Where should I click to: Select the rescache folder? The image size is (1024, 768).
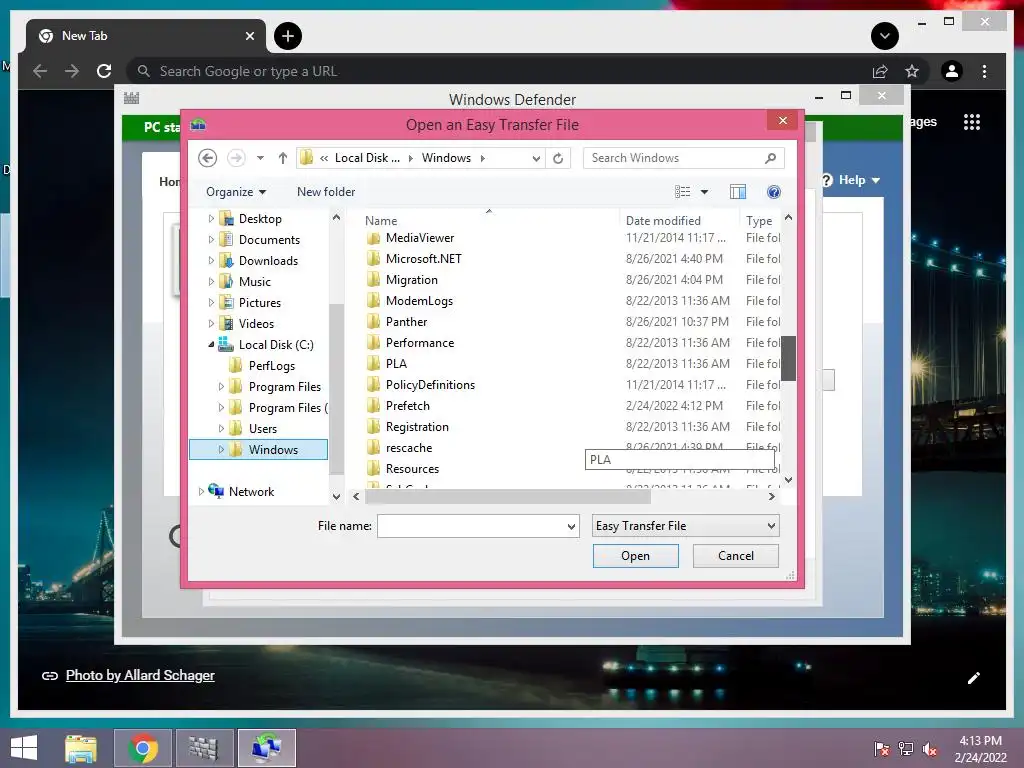[x=409, y=447]
